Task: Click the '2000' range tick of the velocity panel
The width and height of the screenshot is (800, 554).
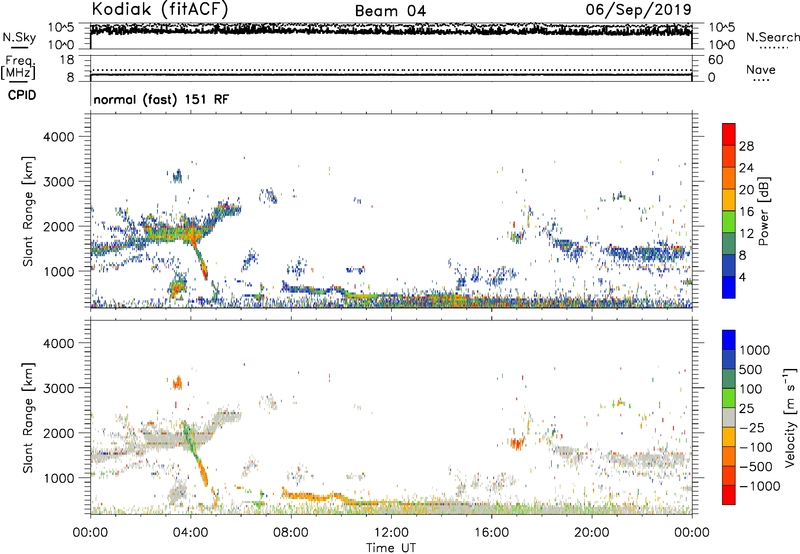Action: tap(58, 433)
